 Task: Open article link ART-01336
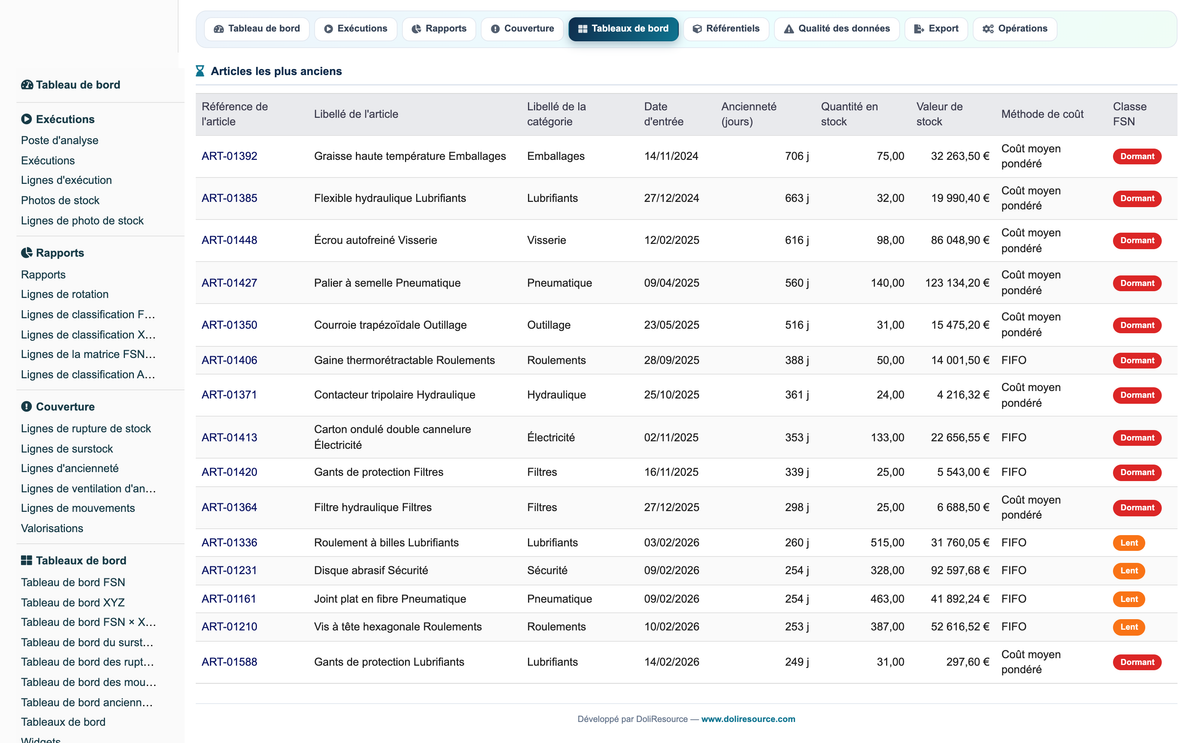pyautogui.click(x=229, y=543)
